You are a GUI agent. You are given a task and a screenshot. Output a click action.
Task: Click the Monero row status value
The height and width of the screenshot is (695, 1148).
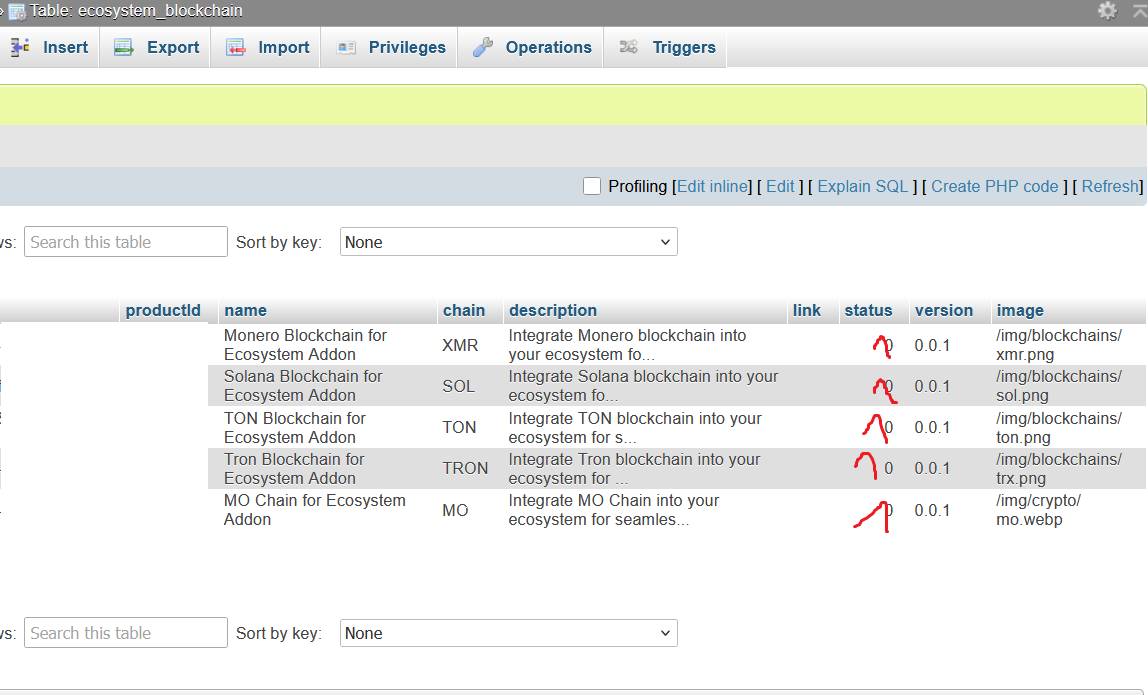click(x=888, y=345)
